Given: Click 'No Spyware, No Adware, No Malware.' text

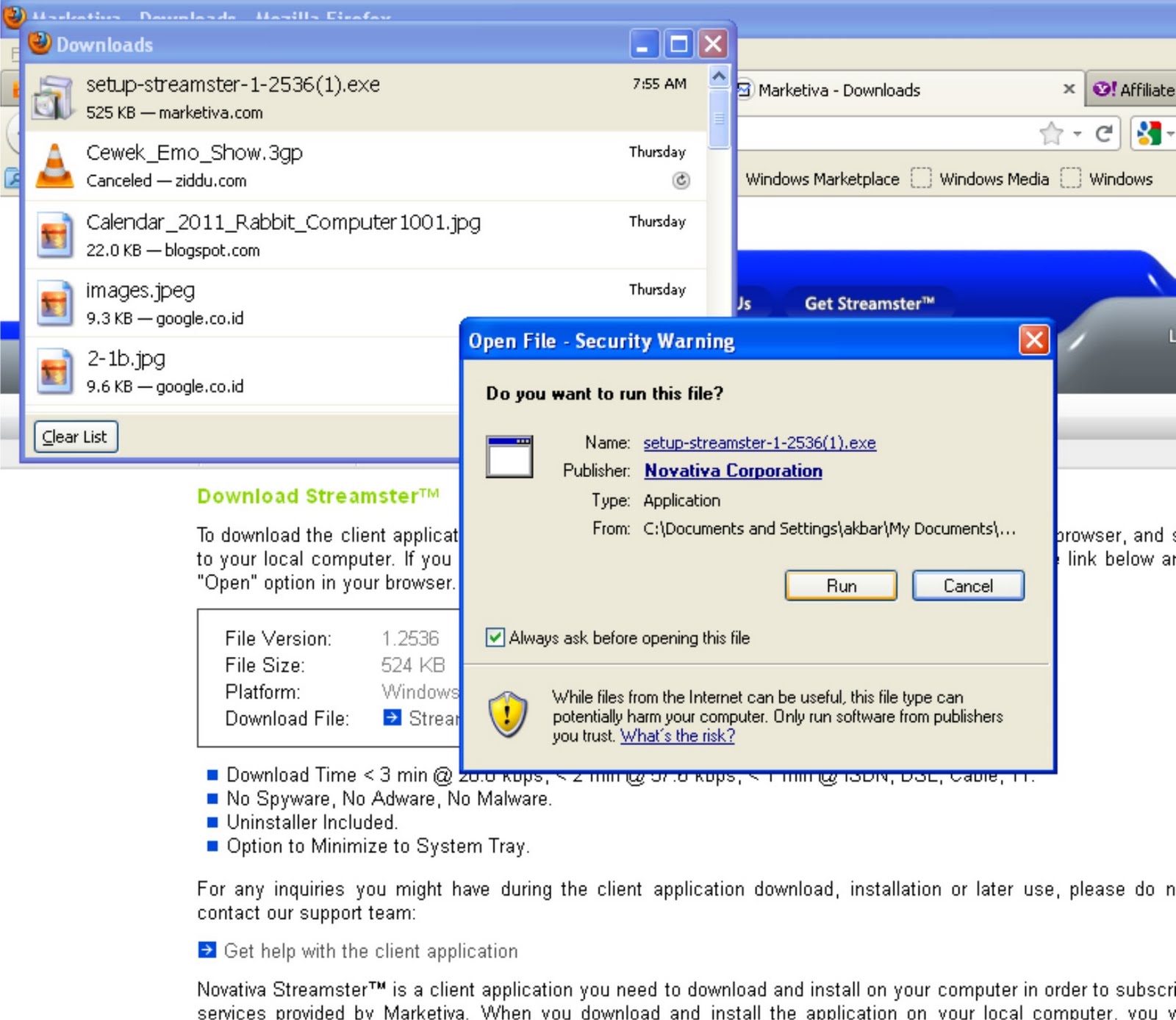Looking at the screenshot, I should pos(389,798).
